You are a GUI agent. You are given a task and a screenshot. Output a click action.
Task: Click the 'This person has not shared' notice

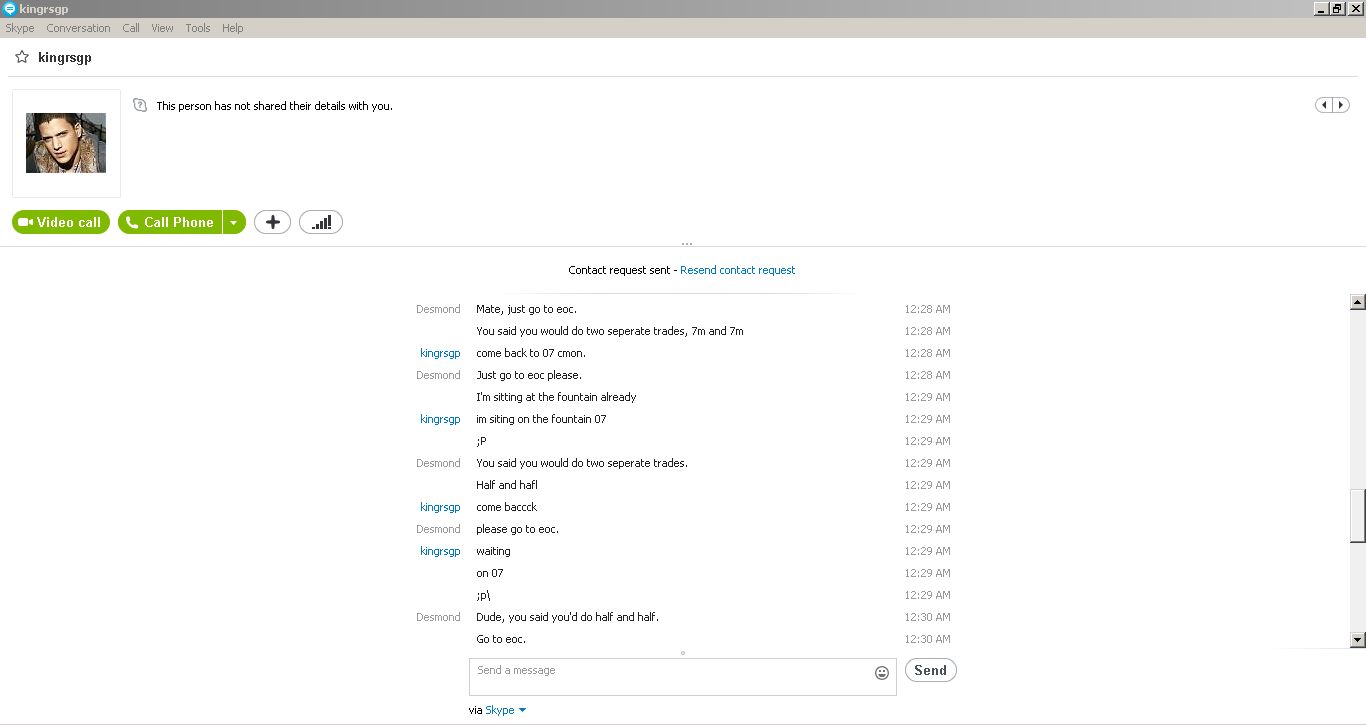[274, 106]
